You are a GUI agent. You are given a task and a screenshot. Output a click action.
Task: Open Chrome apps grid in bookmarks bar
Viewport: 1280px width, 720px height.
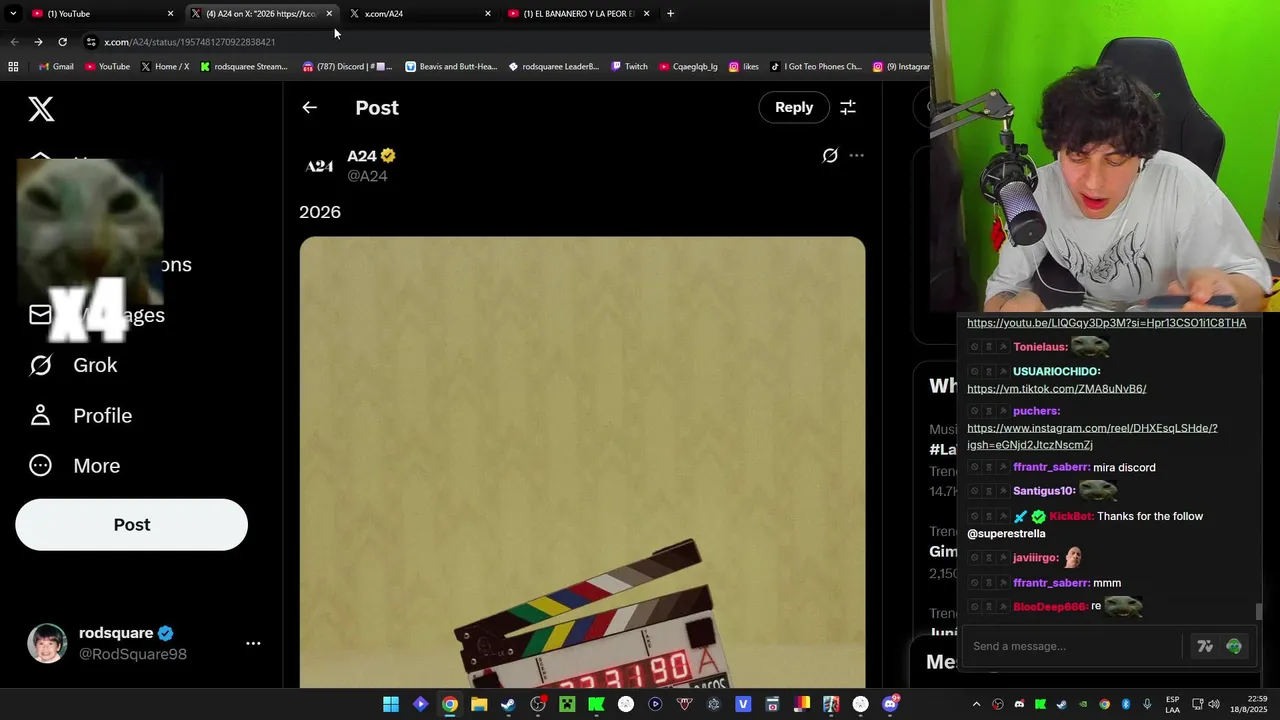[13, 67]
